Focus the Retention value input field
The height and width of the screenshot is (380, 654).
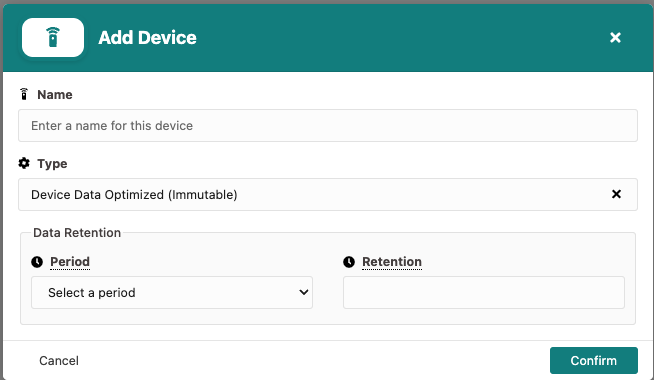coord(484,292)
